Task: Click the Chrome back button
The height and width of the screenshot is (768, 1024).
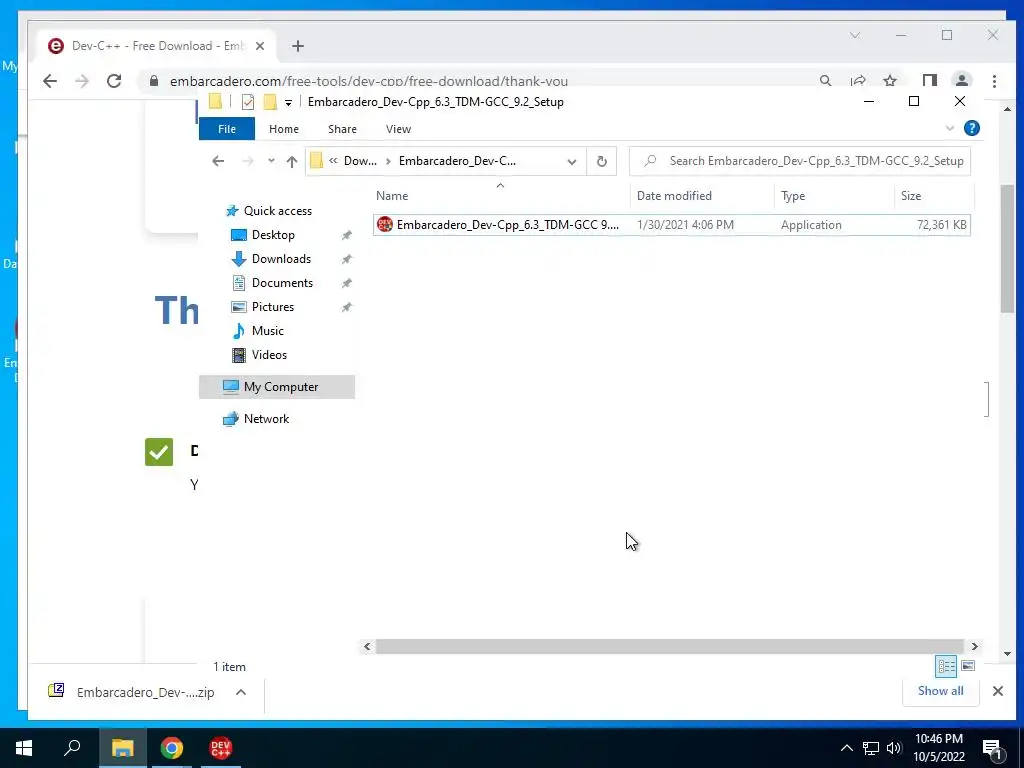Action: pos(50,81)
